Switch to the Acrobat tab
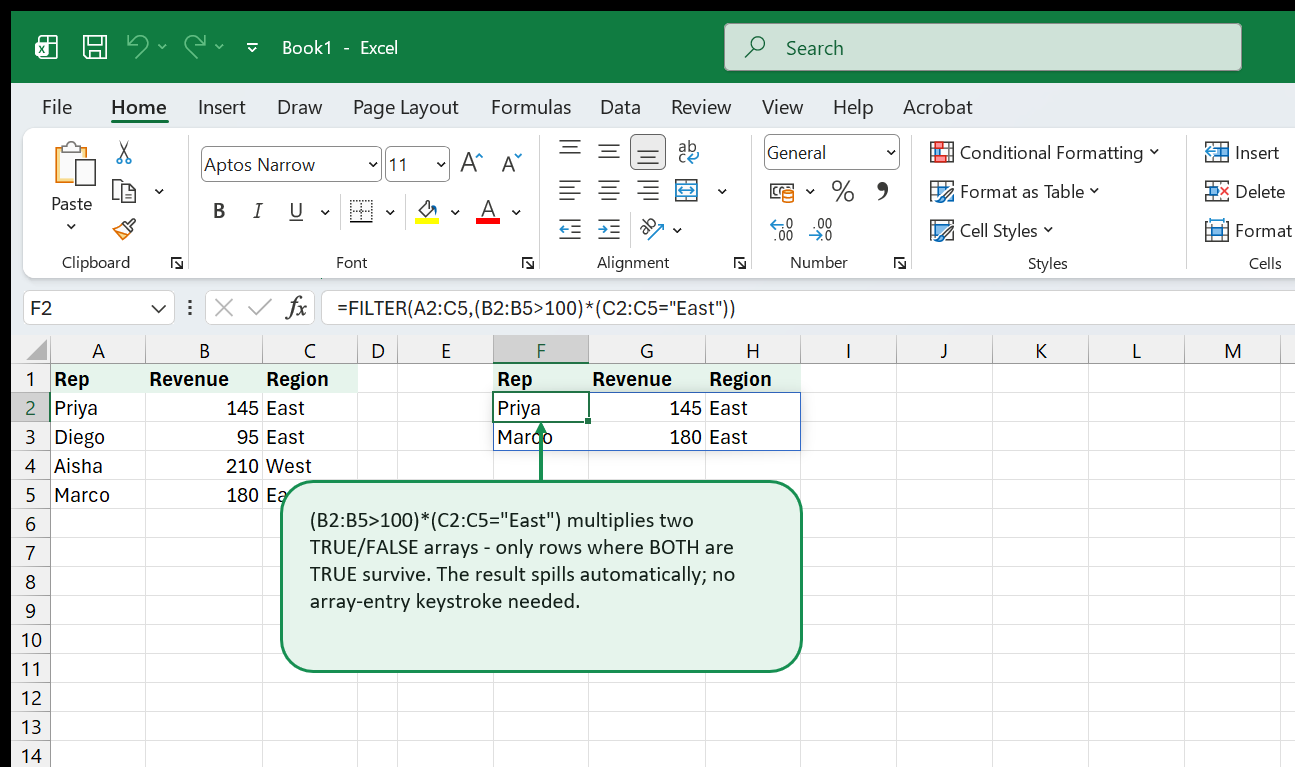The width and height of the screenshot is (1295, 767). tap(937, 107)
